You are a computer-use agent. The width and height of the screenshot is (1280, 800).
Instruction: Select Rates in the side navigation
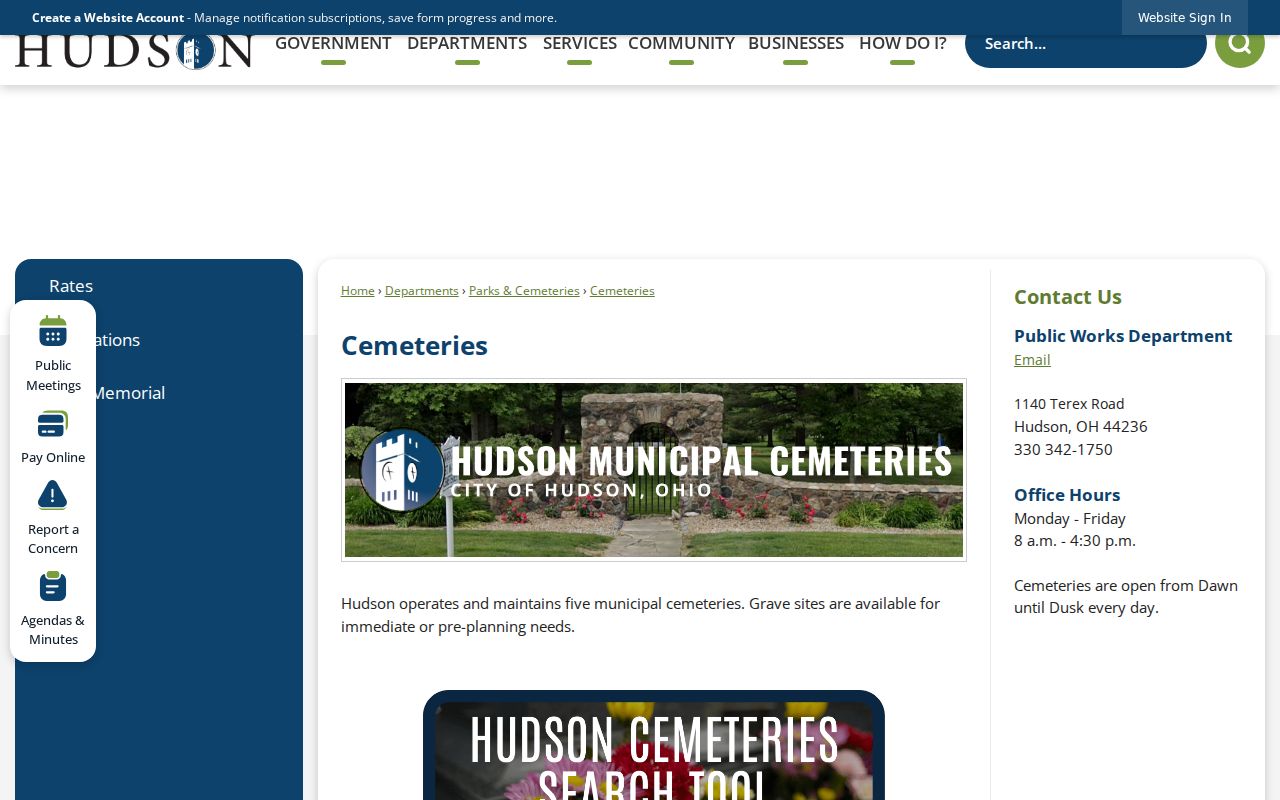(x=71, y=286)
